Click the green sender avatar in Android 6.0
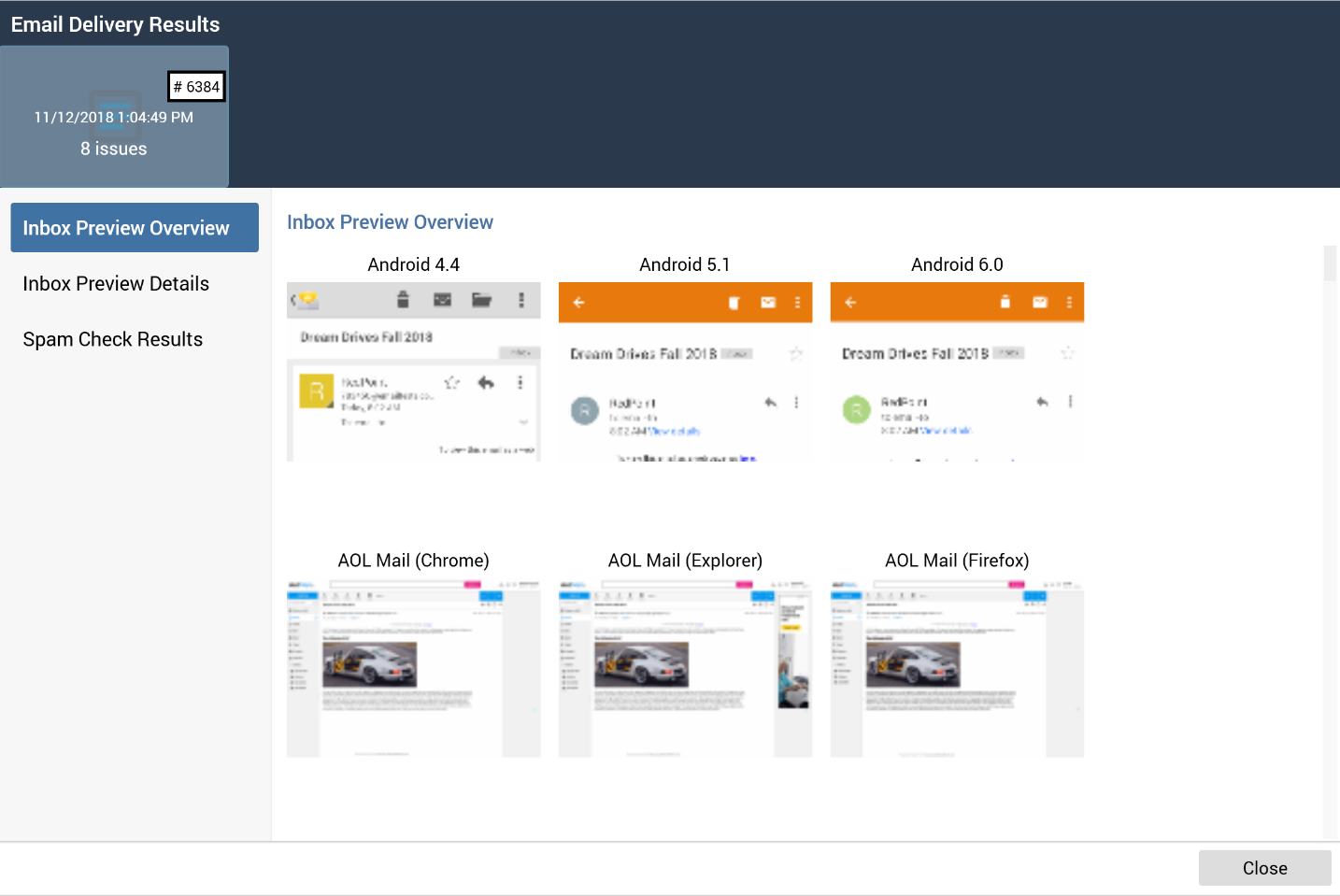This screenshot has height=896, width=1340. (856, 409)
